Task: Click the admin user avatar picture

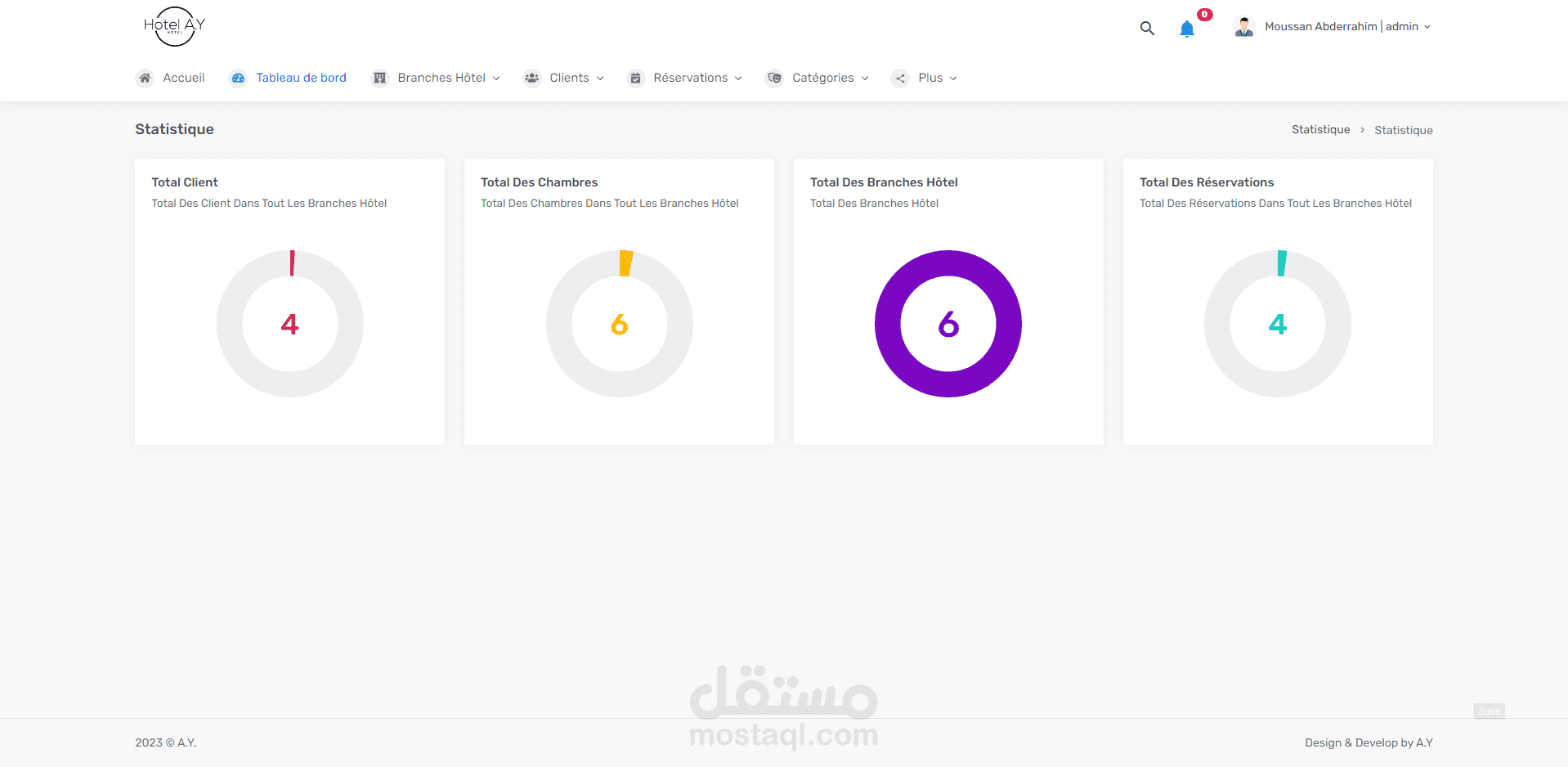Action: (x=1244, y=27)
